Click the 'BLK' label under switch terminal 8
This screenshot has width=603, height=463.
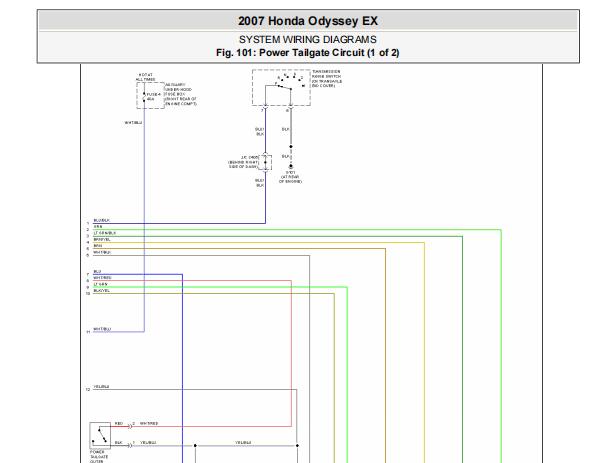pos(285,130)
